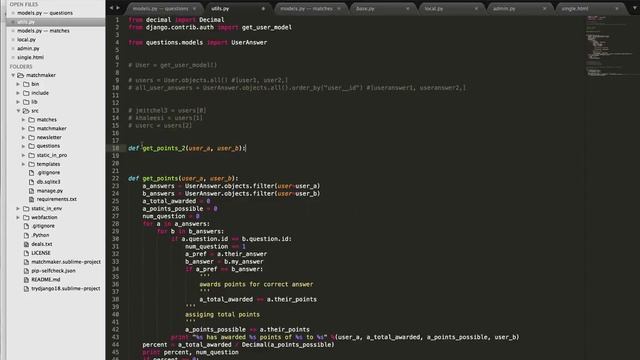Close the local.py tab via its X icon
Image resolution: width=640 pixels, height=360 pixels.
(476, 9)
